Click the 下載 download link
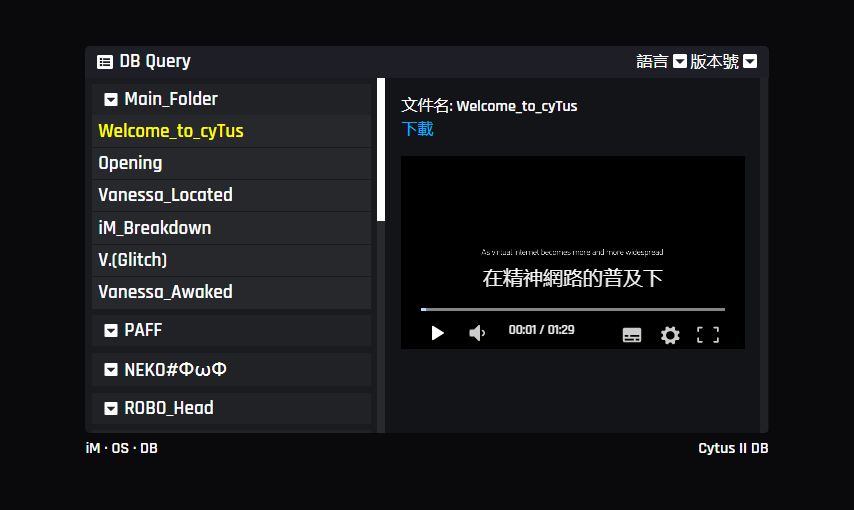 [x=417, y=129]
